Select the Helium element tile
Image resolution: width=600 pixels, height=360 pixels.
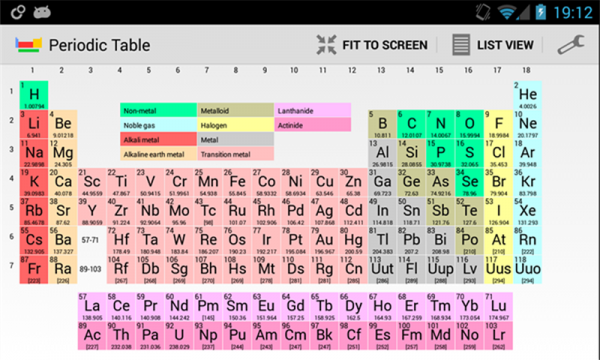click(528, 95)
